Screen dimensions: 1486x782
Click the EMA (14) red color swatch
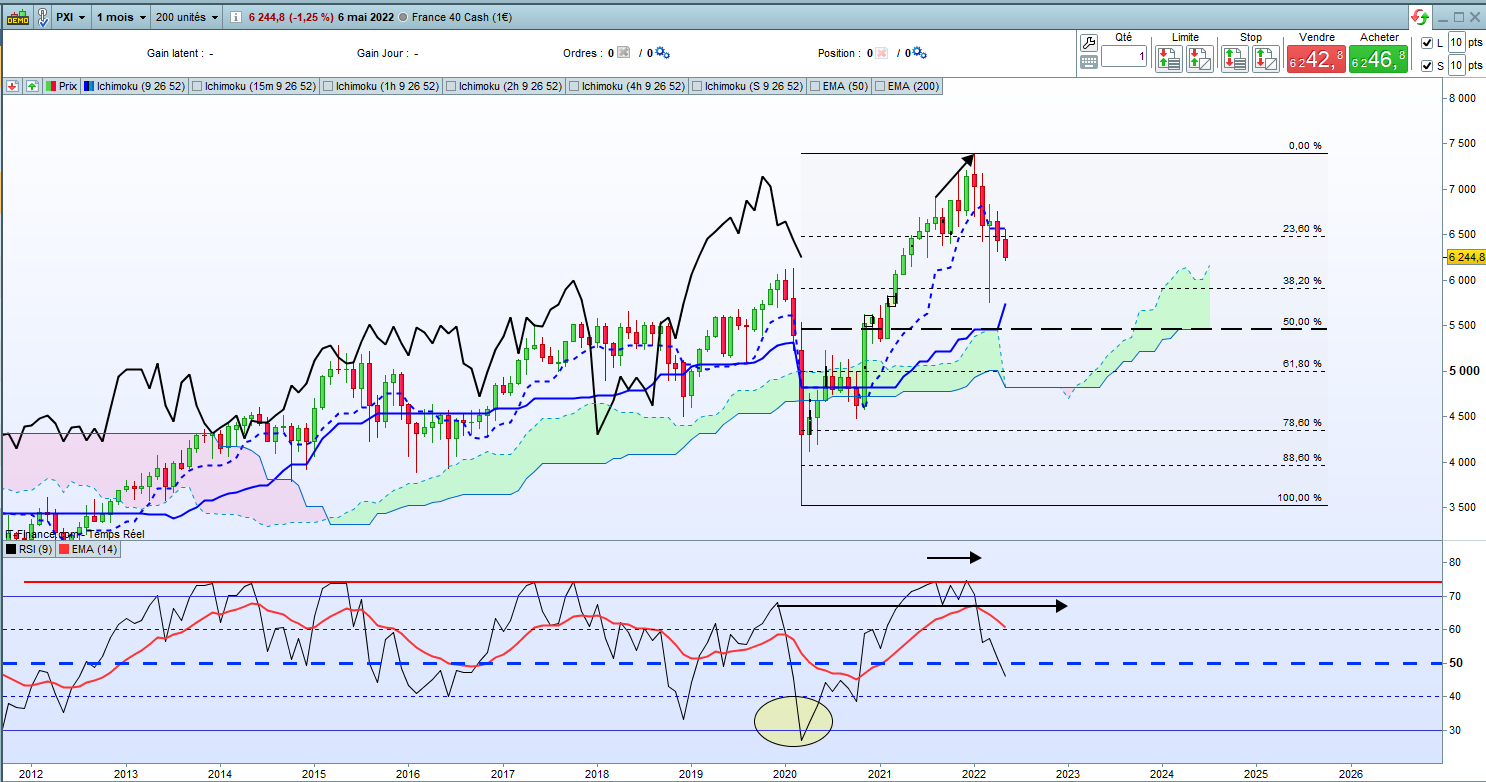coord(63,548)
